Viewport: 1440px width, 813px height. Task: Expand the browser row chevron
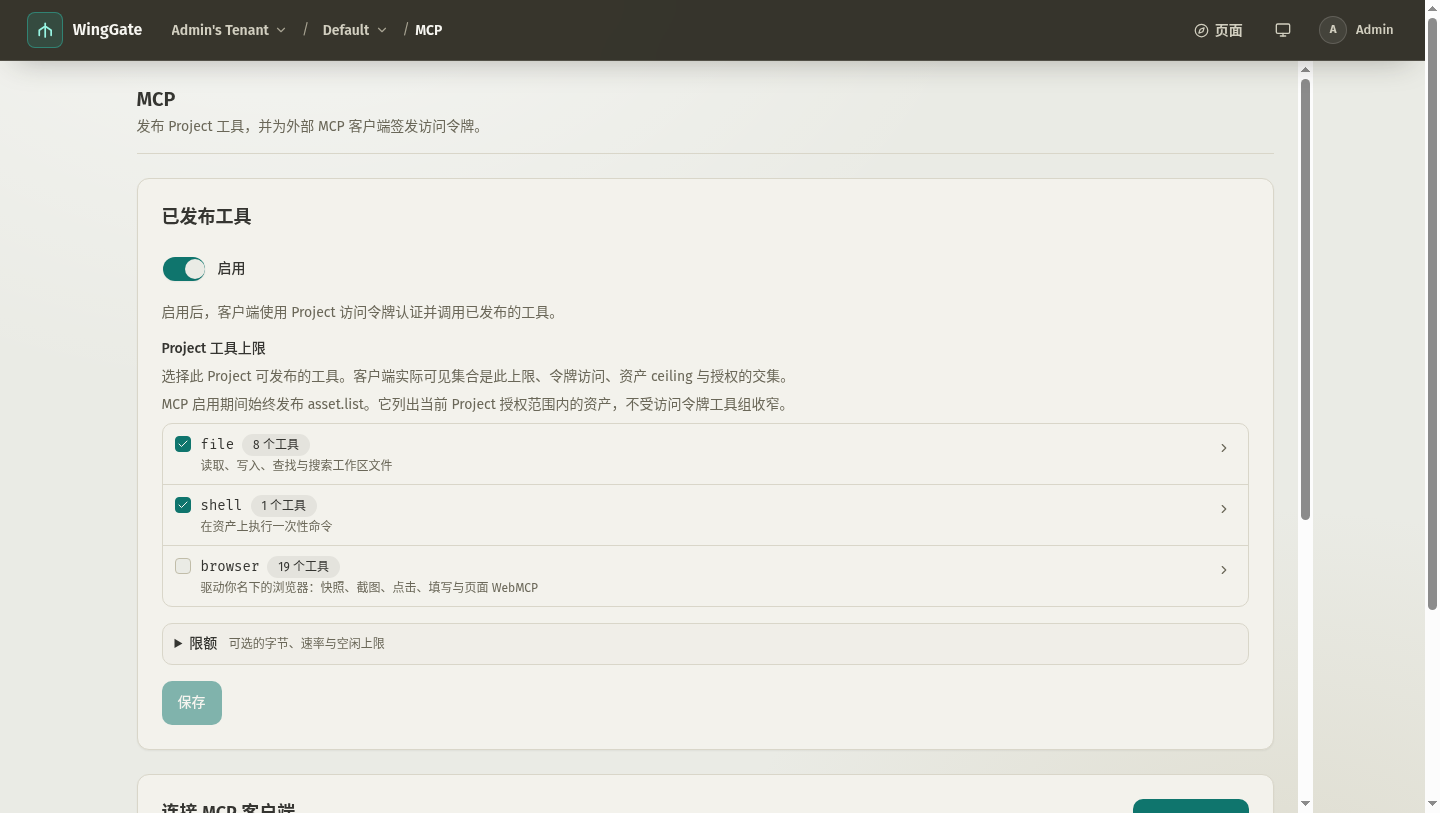point(1223,570)
